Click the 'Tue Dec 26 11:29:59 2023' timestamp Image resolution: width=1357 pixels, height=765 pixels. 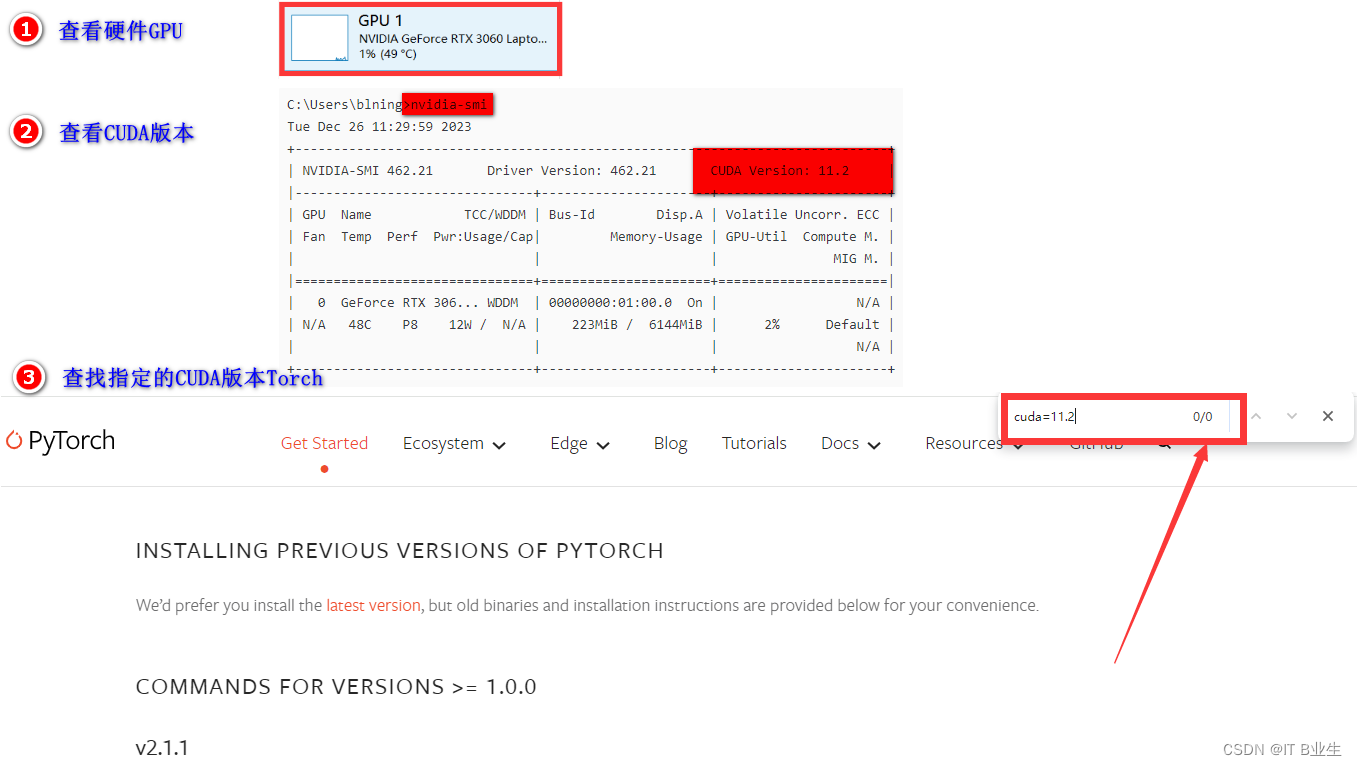[x=379, y=127]
